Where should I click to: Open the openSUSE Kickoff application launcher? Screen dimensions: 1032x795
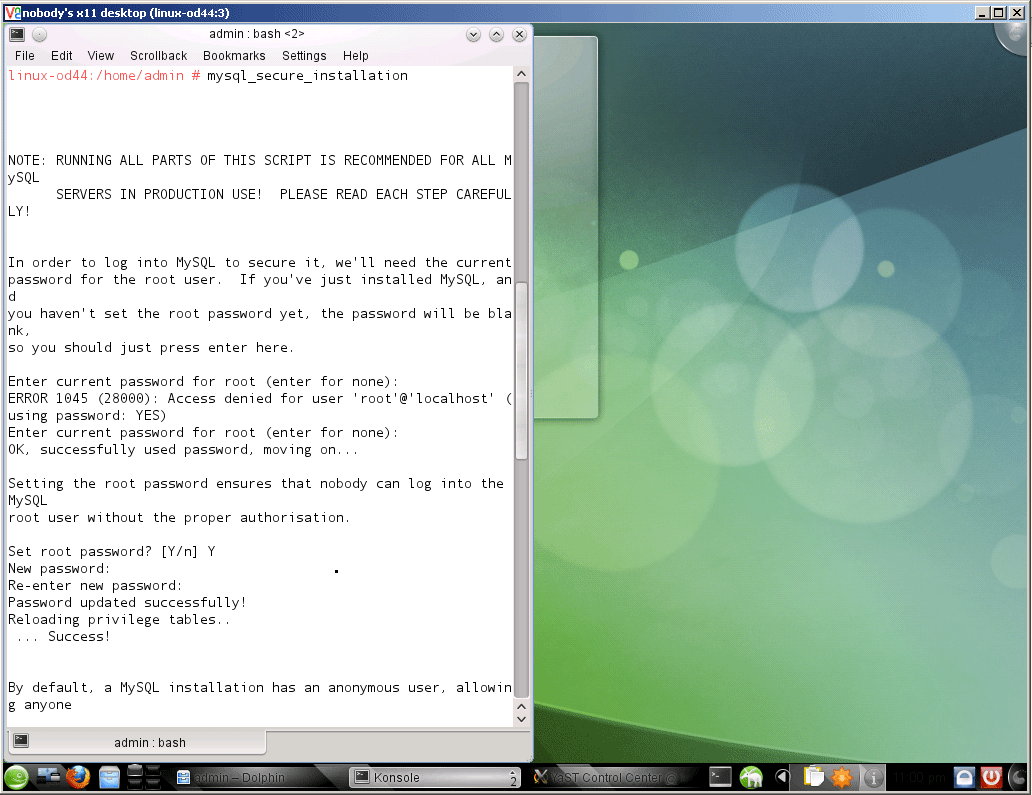[16, 778]
